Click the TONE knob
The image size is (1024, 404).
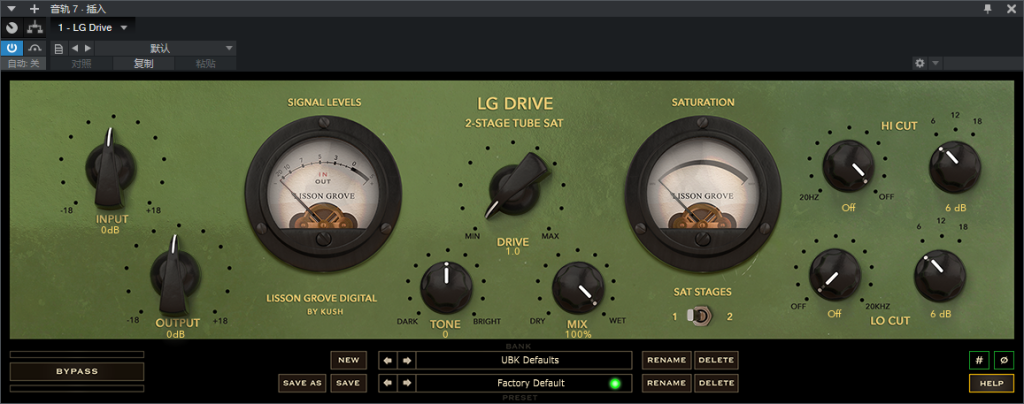[x=446, y=287]
